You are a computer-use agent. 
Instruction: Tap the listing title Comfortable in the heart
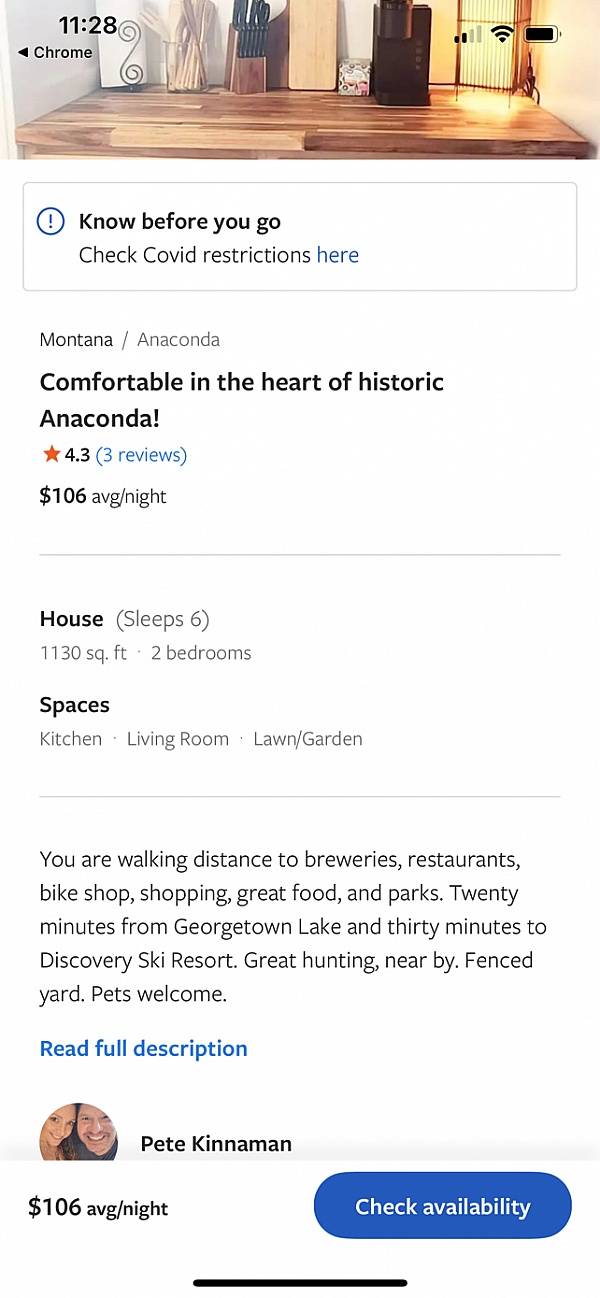click(x=240, y=382)
